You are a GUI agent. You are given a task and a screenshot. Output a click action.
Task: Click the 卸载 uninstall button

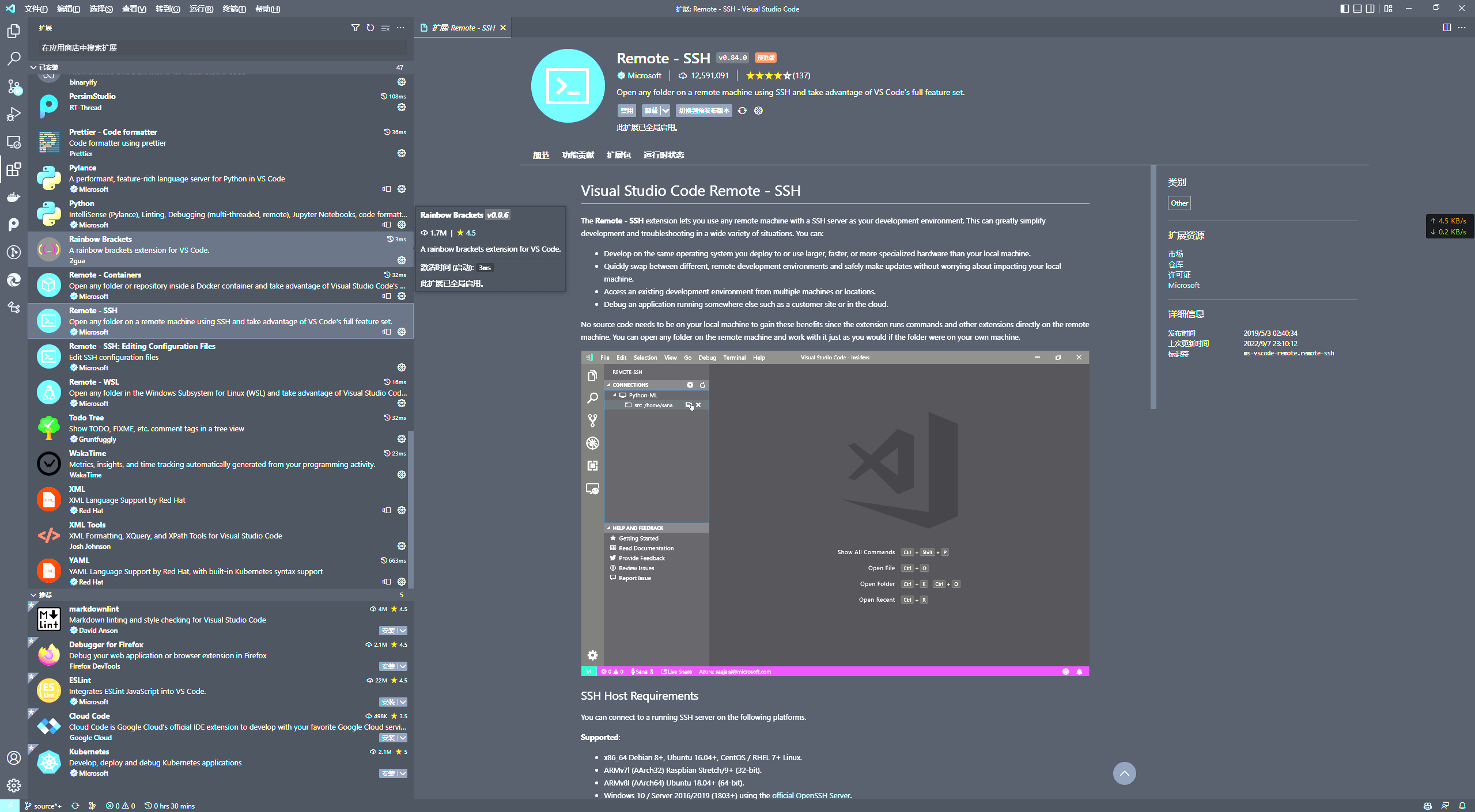pyautogui.click(x=651, y=111)
